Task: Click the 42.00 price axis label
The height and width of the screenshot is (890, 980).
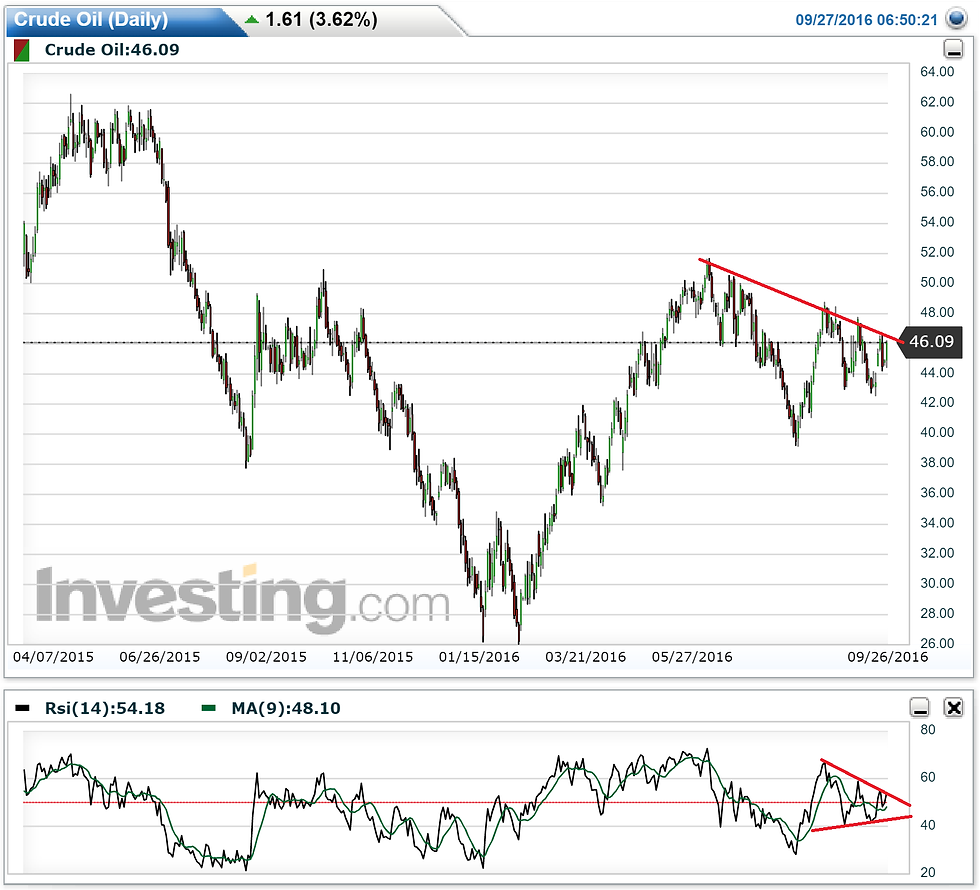Action: click(937, 402)
